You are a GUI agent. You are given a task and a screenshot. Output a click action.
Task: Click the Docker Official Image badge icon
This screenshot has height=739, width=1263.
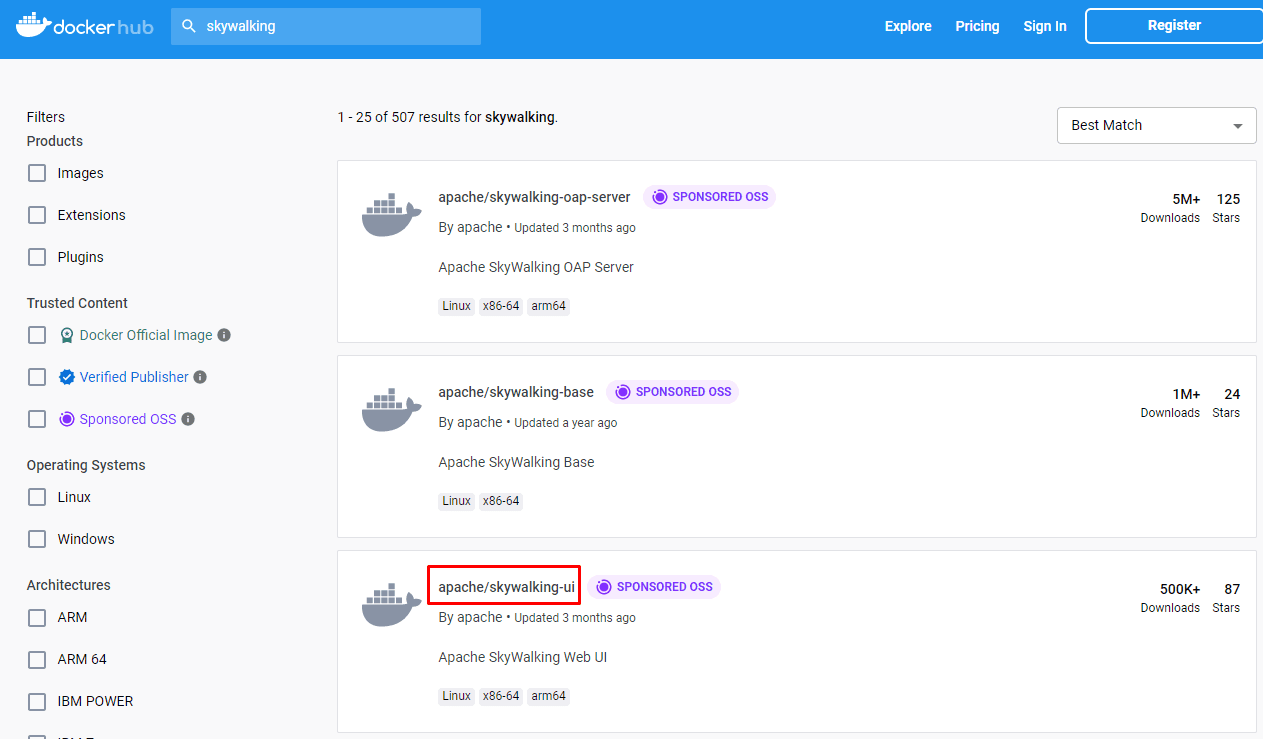(x=67, y=335)
